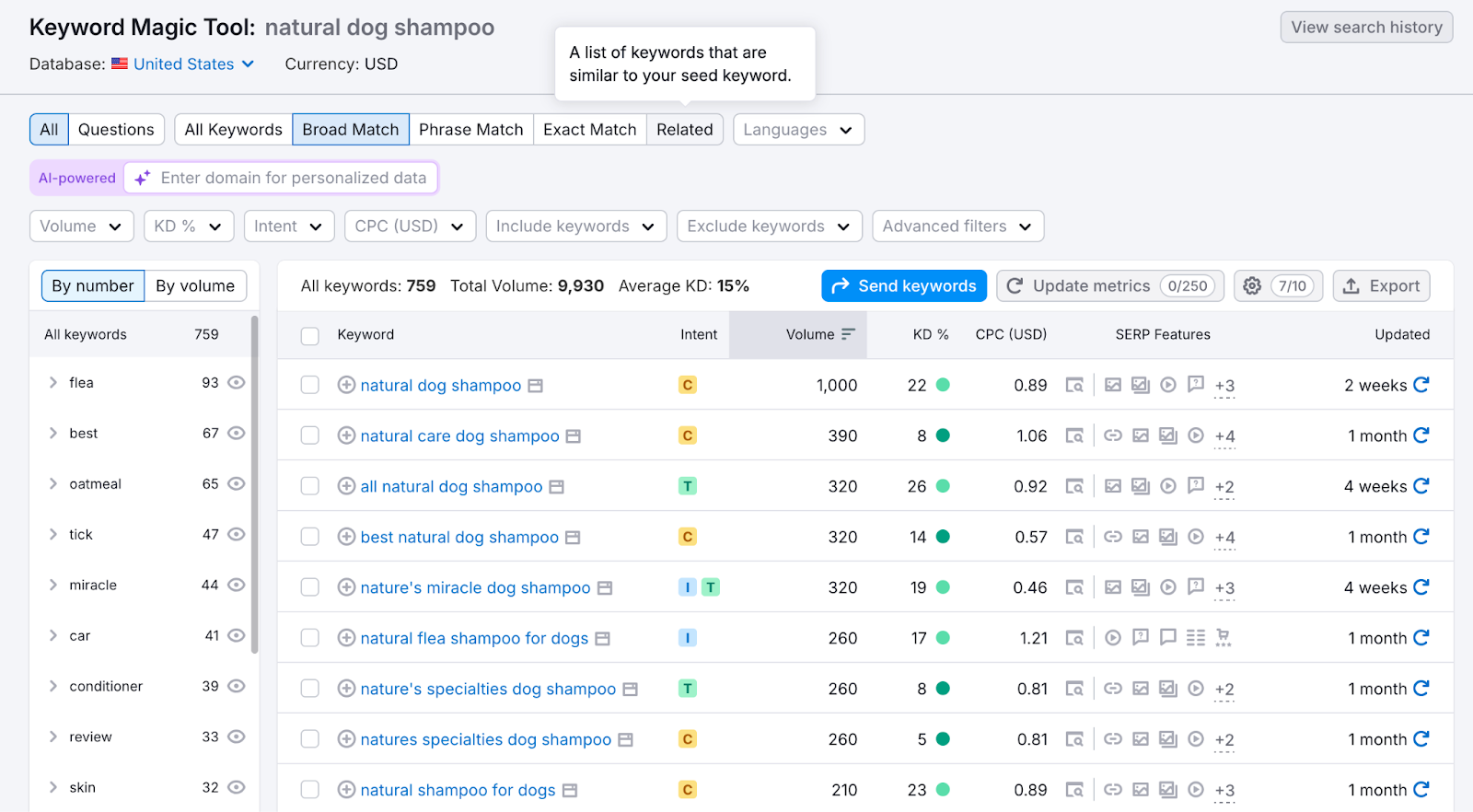The image size is (1473, 812).
Task: Click the Send keywords button
Action: (904, 286)
